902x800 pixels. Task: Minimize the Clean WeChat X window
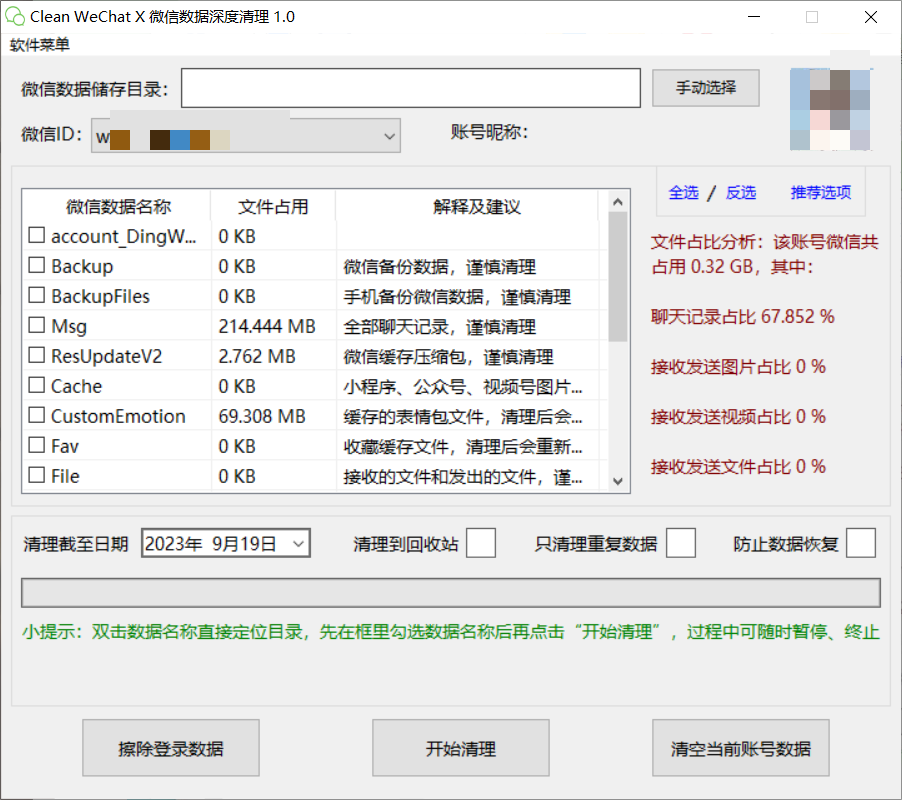(754, 17)
